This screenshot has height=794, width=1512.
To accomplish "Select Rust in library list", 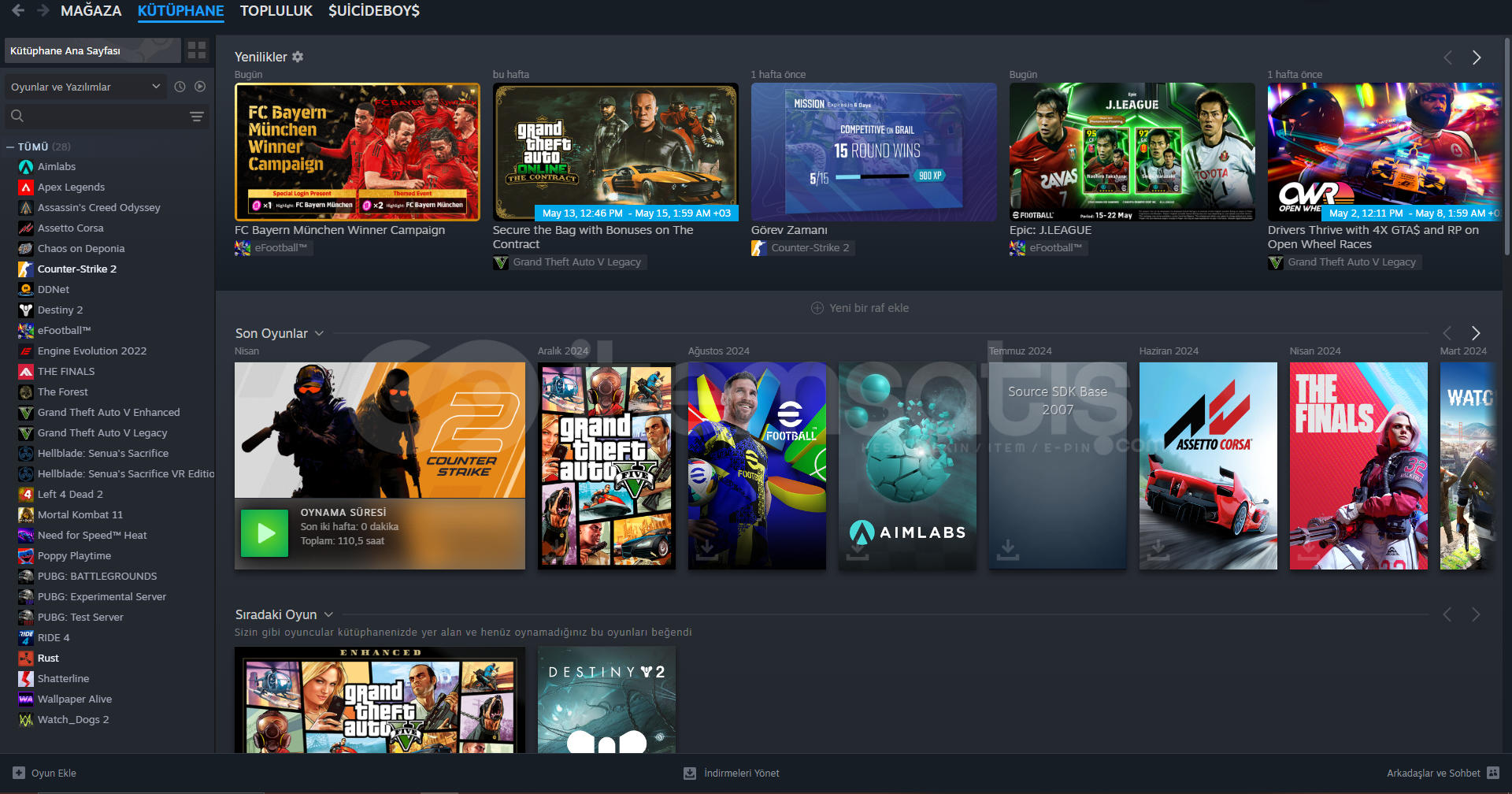I will pyautogui.click(x=48, y=659).
